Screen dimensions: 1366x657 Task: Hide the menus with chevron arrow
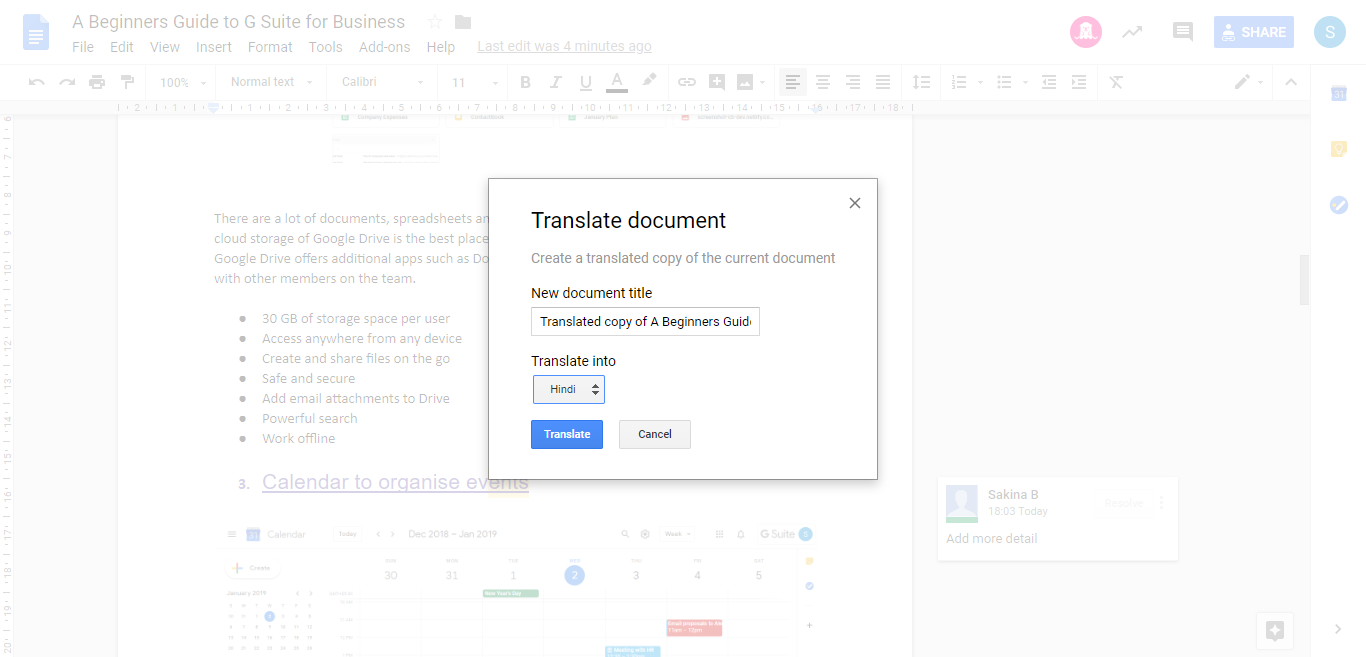(1291, 82)
